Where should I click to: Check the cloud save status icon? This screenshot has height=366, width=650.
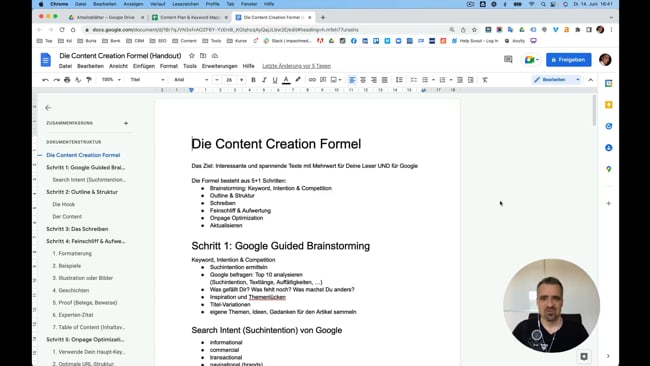pyautogui.click(x=215, y=56)
